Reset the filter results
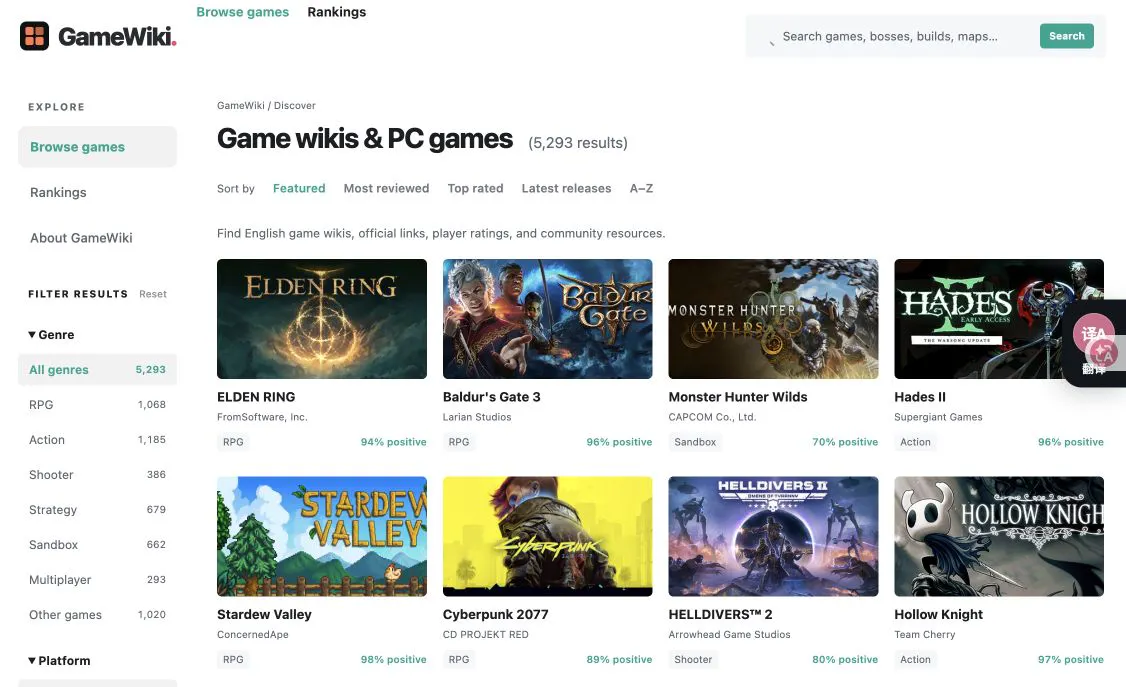Image resolution: width=1126 pixels, height=687 pixels. 153,294
